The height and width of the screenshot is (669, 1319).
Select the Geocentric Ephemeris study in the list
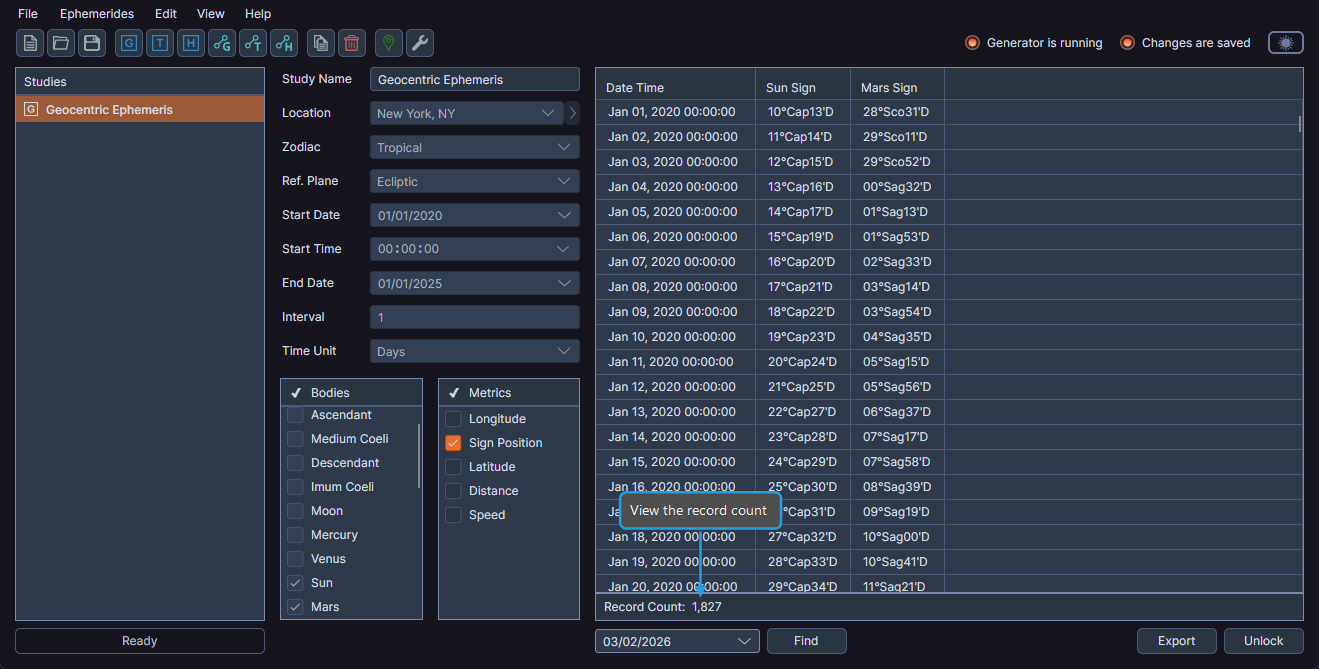(139, 107)
